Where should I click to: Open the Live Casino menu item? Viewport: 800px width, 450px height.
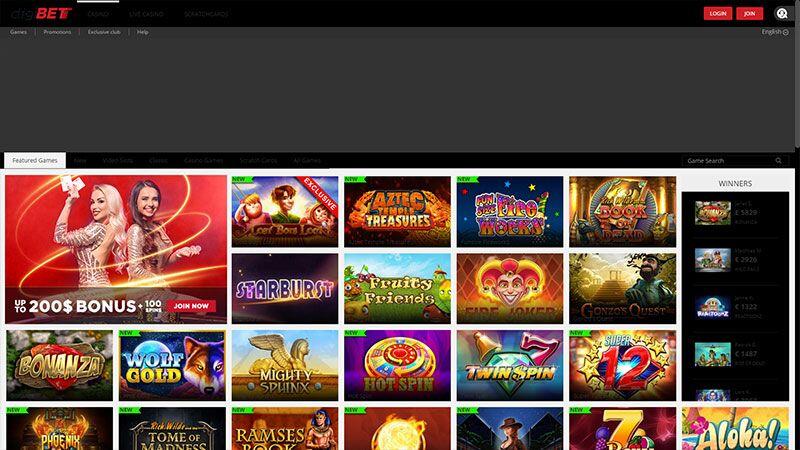[x=146, y=14]
